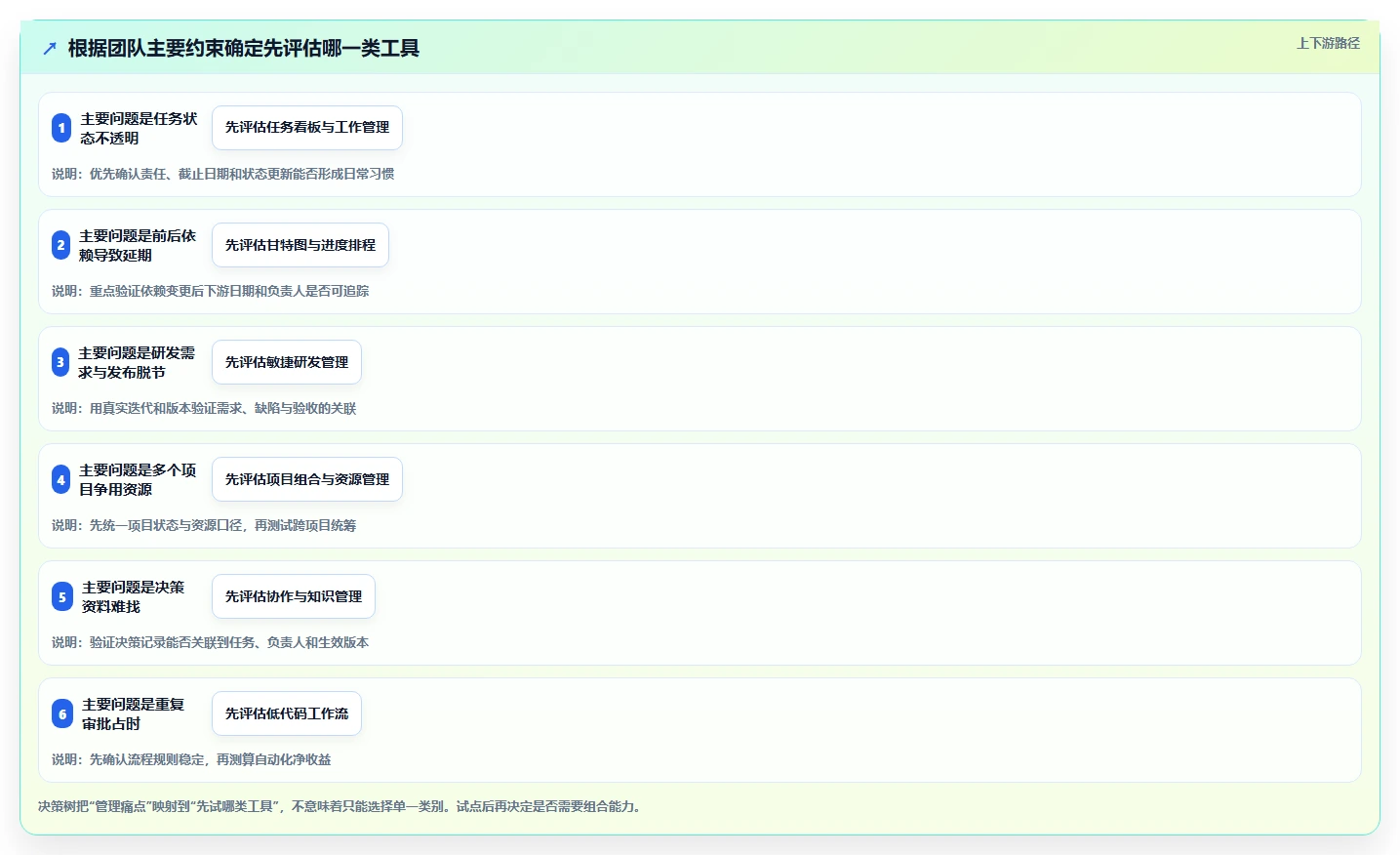Image resolution: width=1400 pixels, height=855 pixels.
Task: Open 先评估协作与知识管理 recommendation
Action: pos(294,596)
